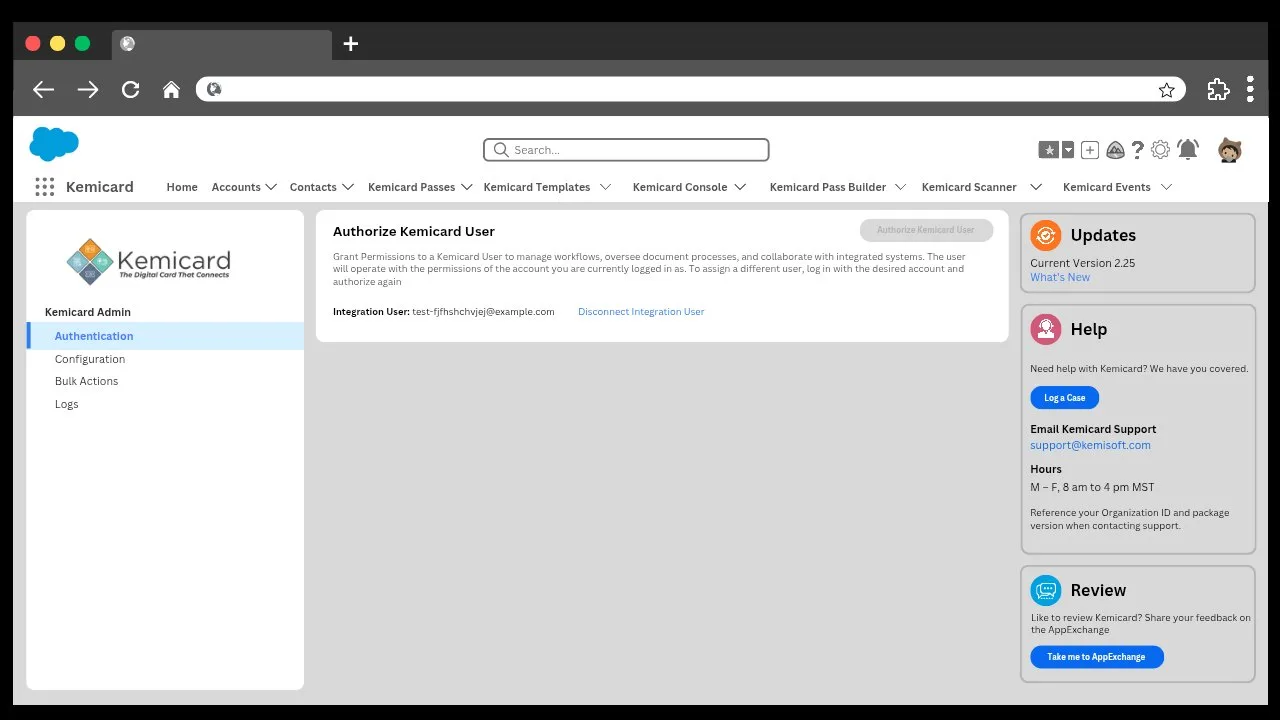Expand the Kemicard Templates chevron
The width and height of the screenshot is (1280, 720).
605,187
